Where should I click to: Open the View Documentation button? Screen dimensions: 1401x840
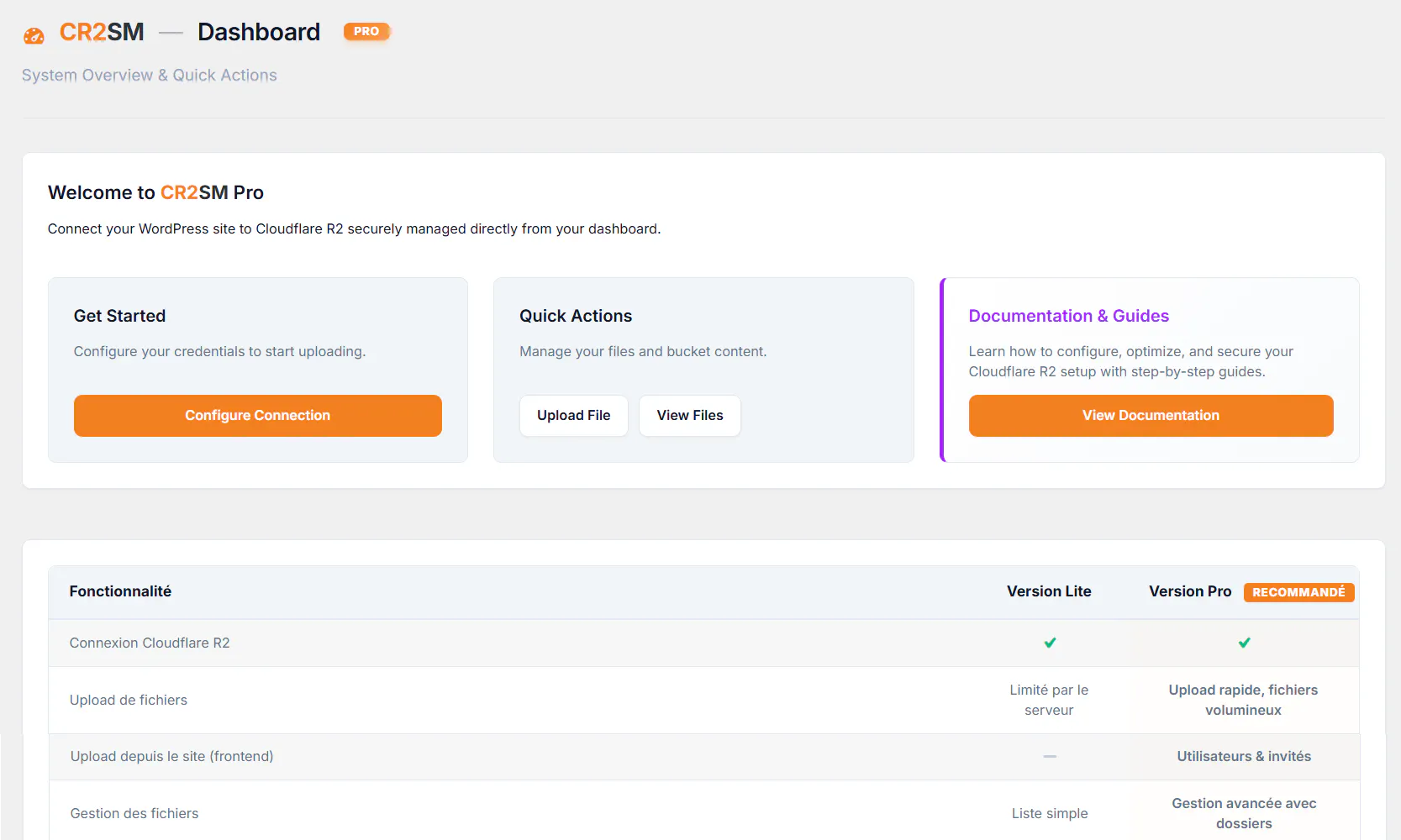point(1151,416)
